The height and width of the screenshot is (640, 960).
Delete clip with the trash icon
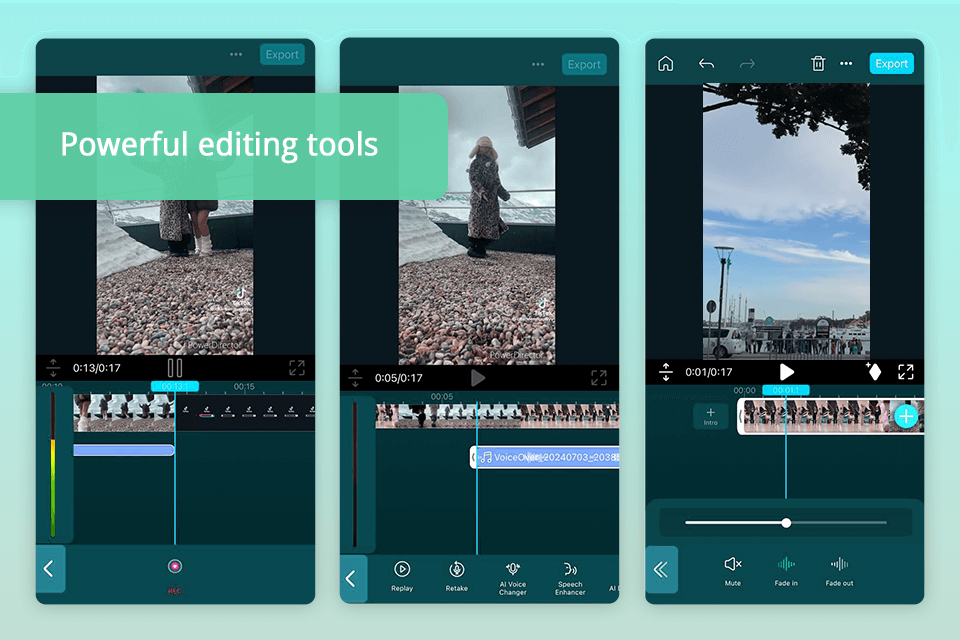coord(818,64)
